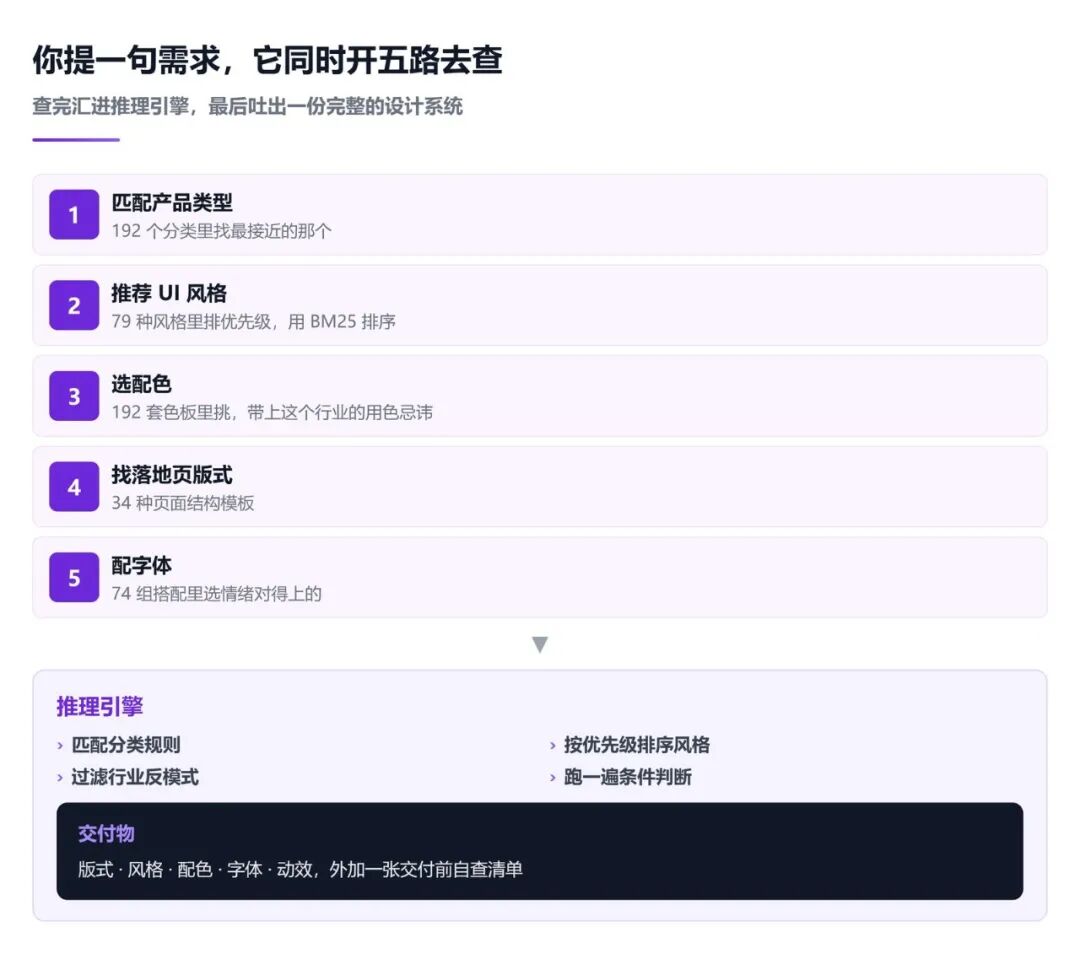Click the purple number 3 badge
Screen dimensions: 1080x959
pos(74,396)
